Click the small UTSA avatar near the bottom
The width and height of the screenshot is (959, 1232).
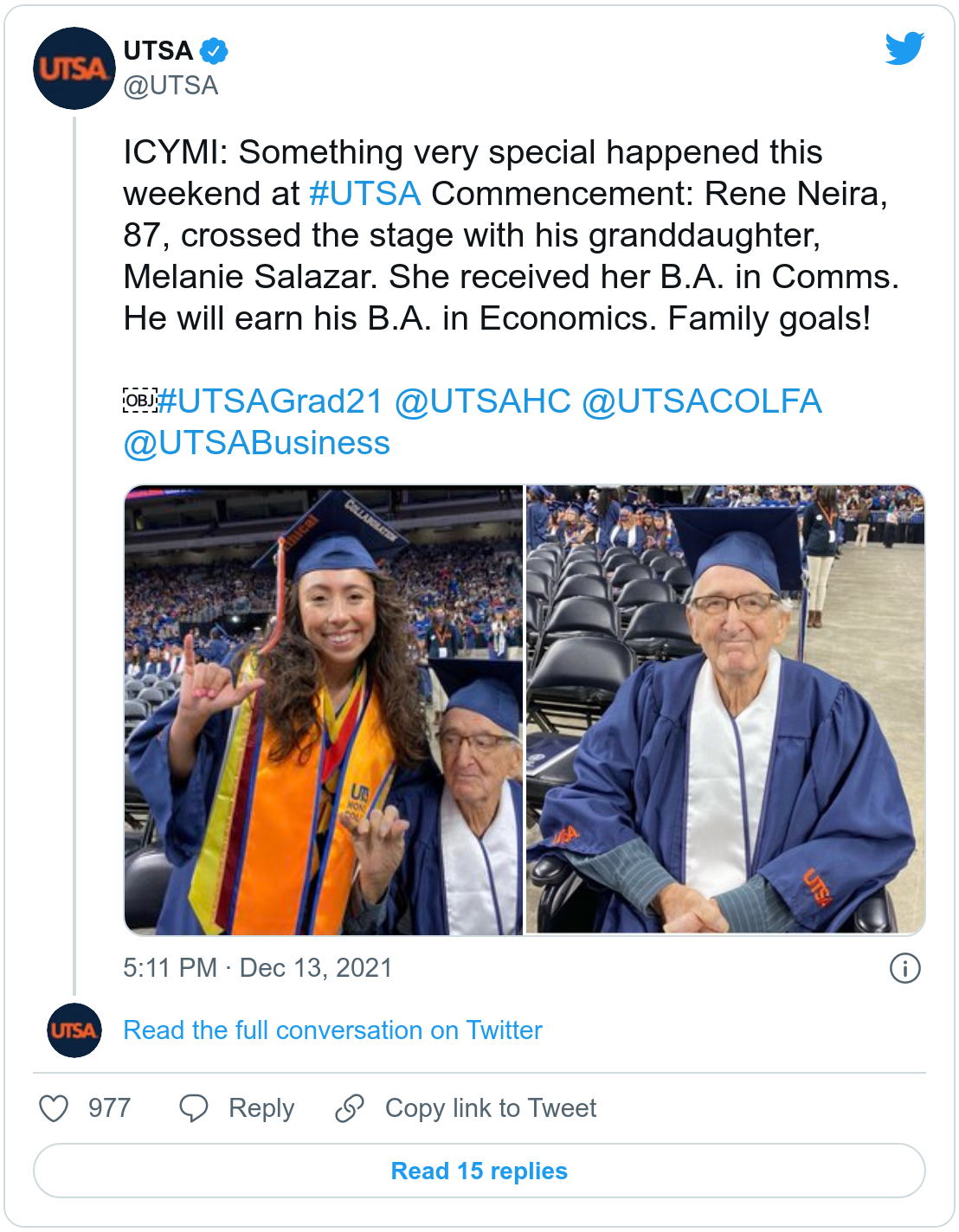point(74,1030)
